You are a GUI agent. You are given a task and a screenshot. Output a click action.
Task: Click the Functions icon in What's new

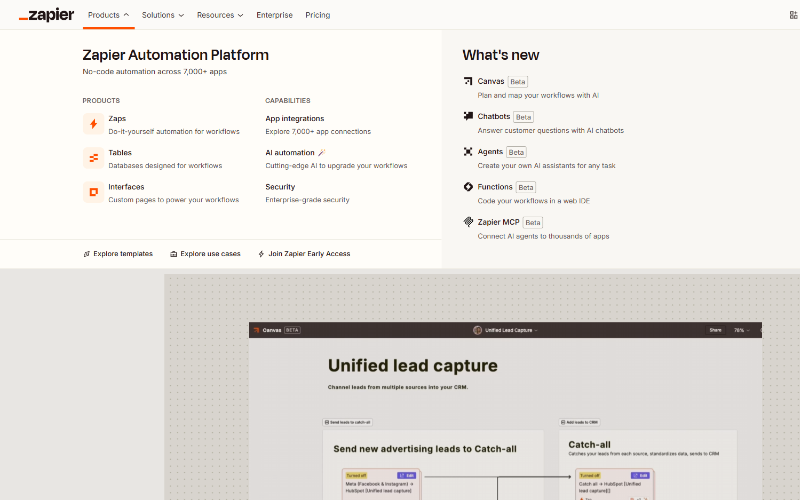(x=468, y=187)
